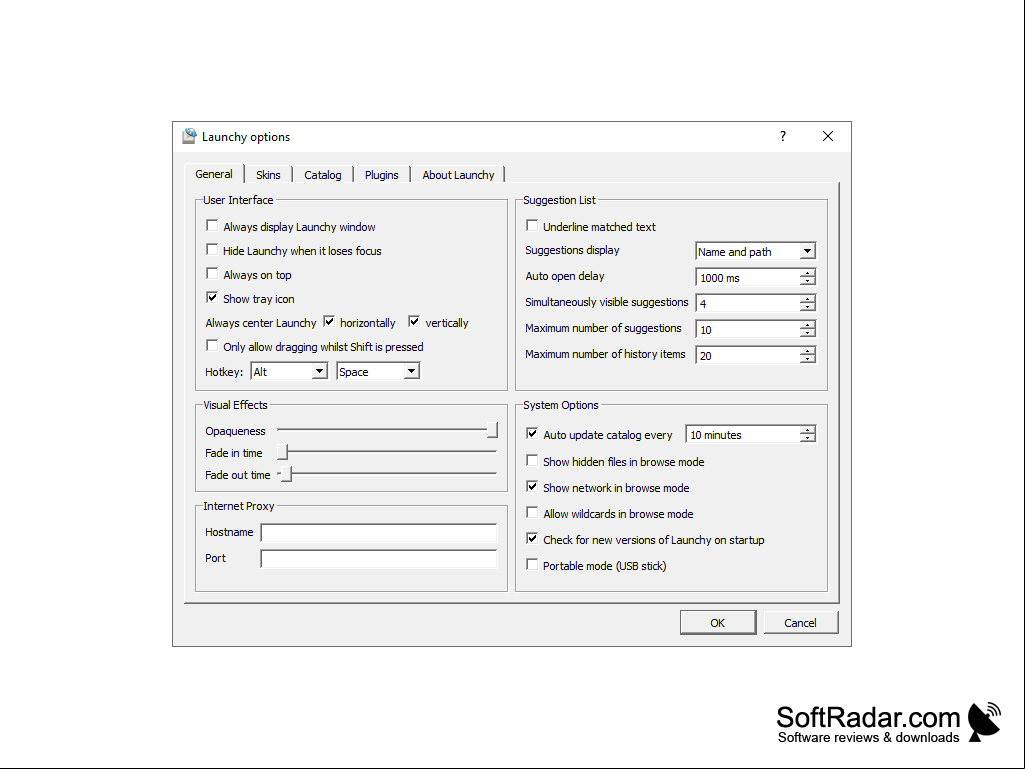Expand the Suggestions display dropdown

click(756, 251)
